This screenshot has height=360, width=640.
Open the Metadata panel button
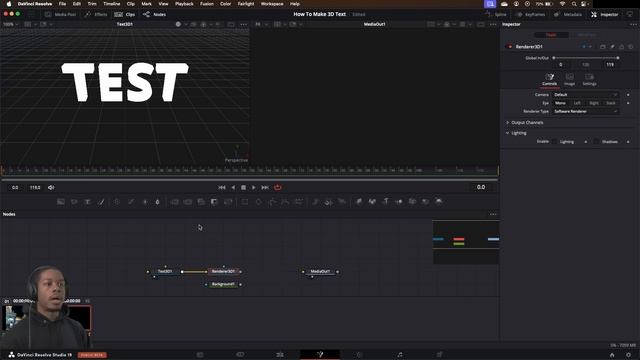pos(568,14)
